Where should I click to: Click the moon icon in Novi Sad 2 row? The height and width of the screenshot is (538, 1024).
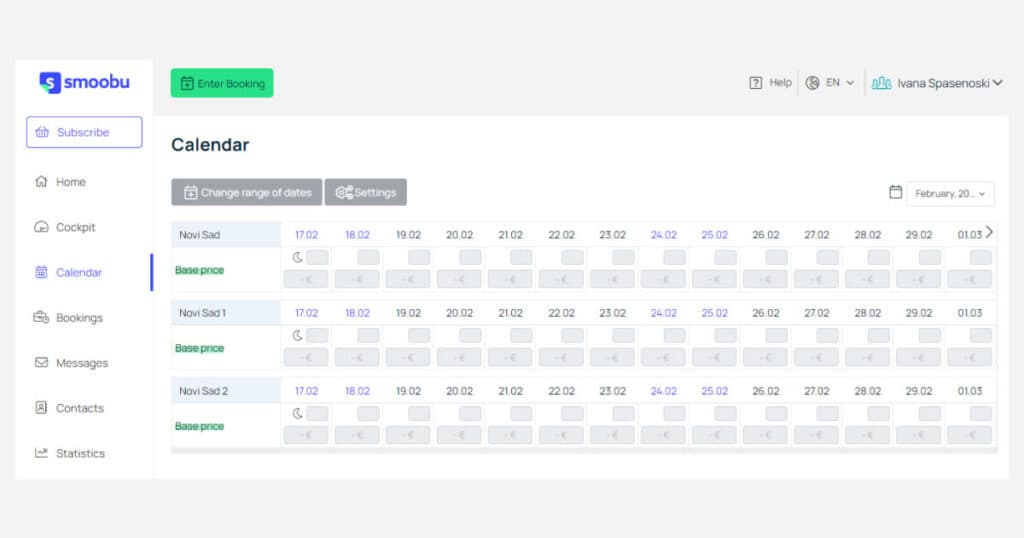[297, 413]
